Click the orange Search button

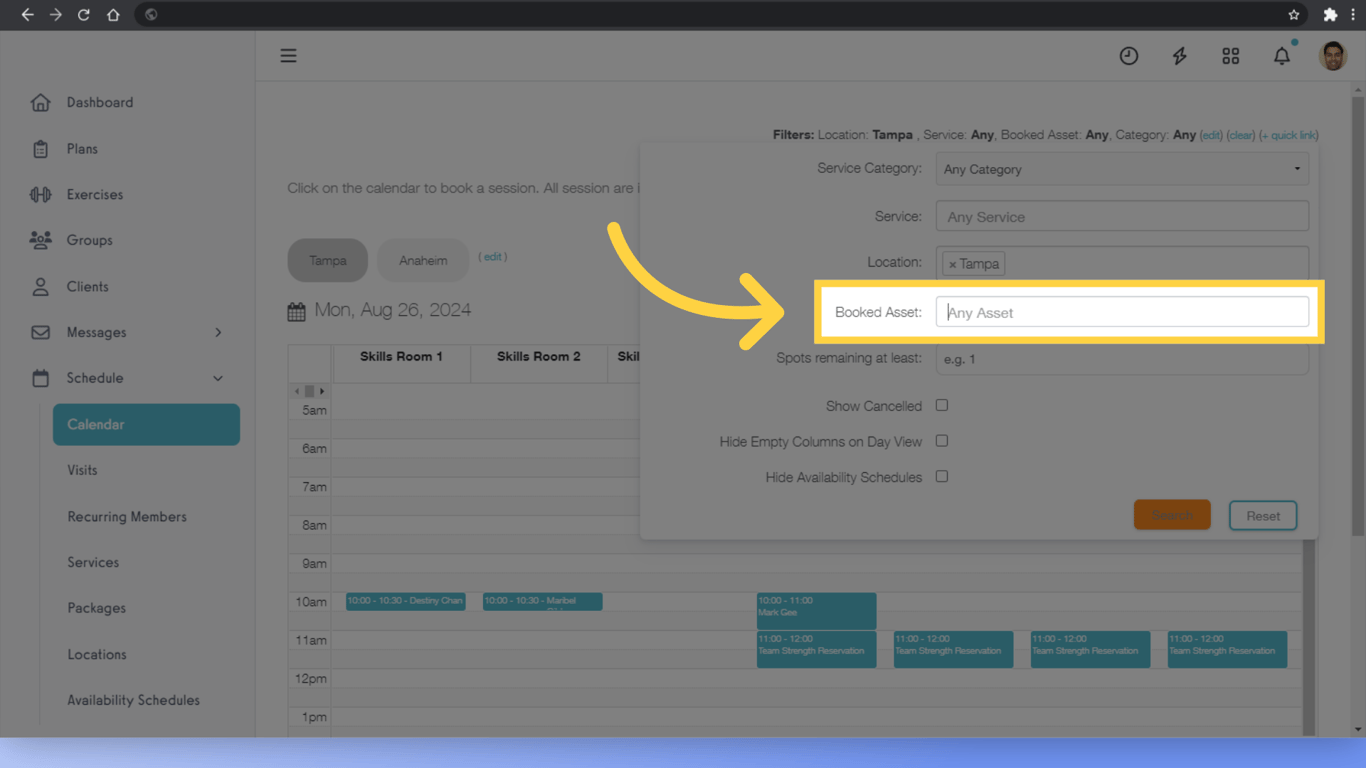[x=1171, y=515]
